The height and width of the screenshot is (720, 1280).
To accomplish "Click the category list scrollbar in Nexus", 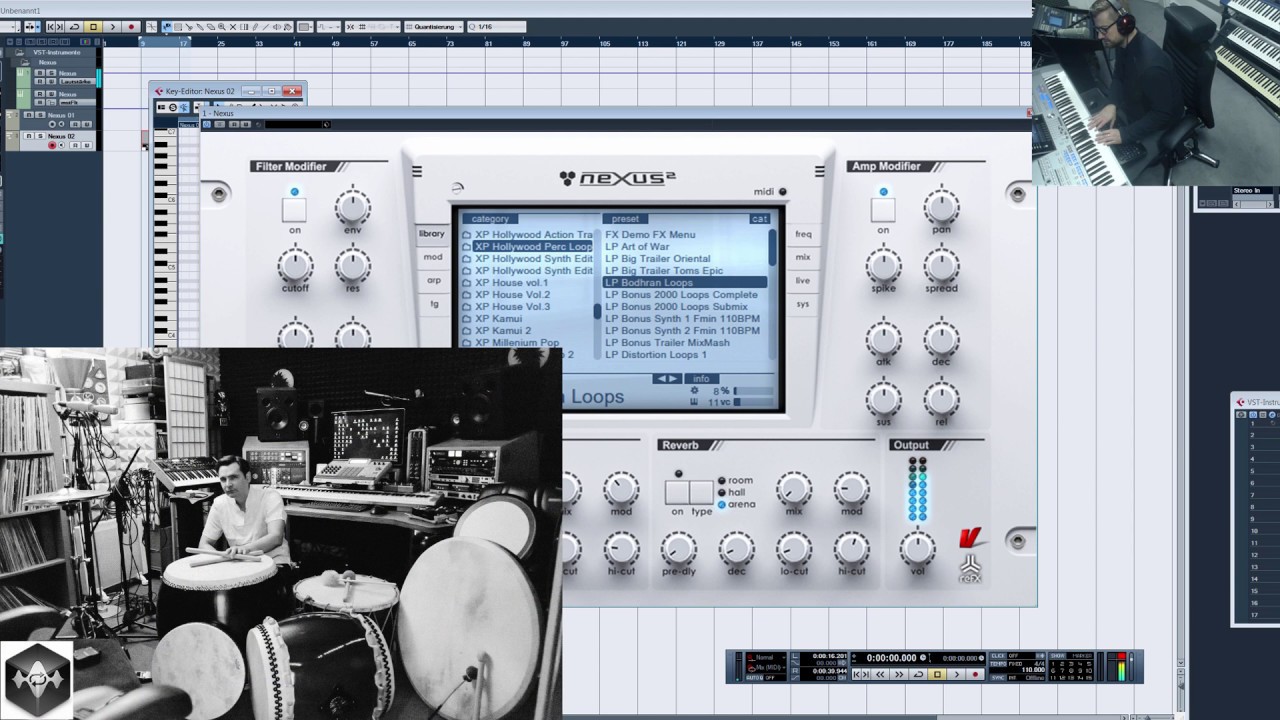I will pos(597,294).
